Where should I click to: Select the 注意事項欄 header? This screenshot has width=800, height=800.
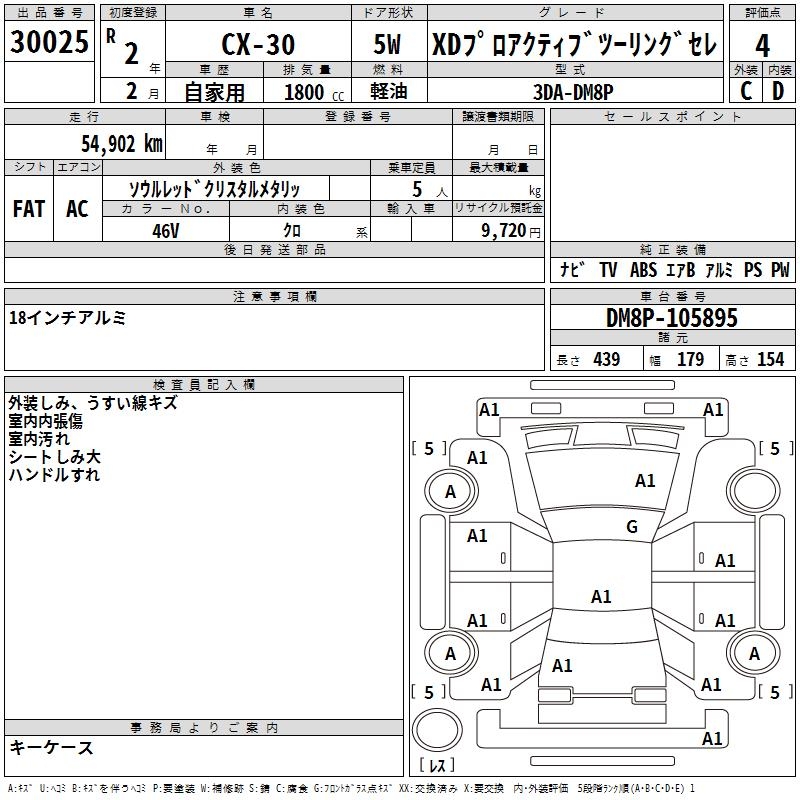[x=275, y=296]
